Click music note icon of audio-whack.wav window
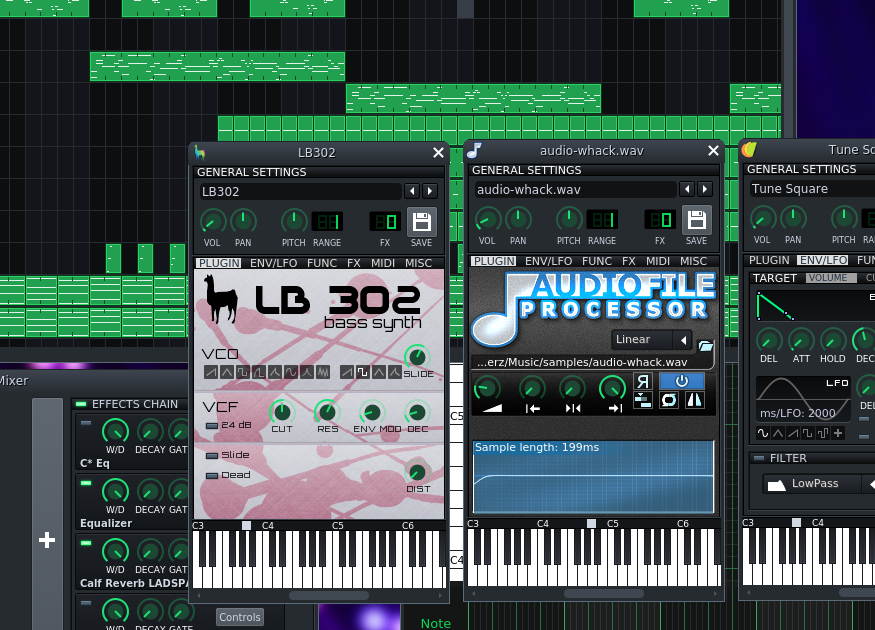The height and width of the screenshot is (630, 875). [x=474, y=150]
